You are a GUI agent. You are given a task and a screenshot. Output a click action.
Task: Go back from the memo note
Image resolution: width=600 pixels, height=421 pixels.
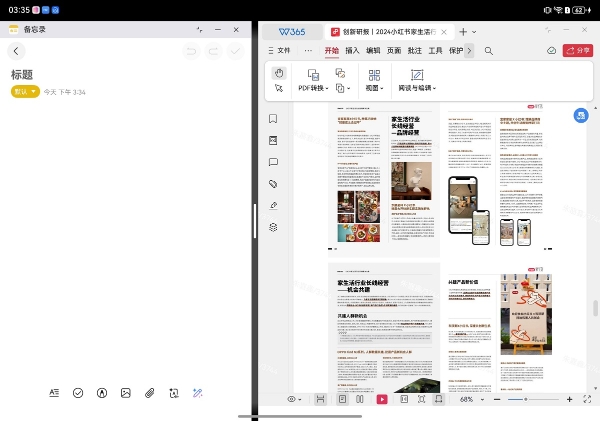pyautogui.click(x=16, y=50)
